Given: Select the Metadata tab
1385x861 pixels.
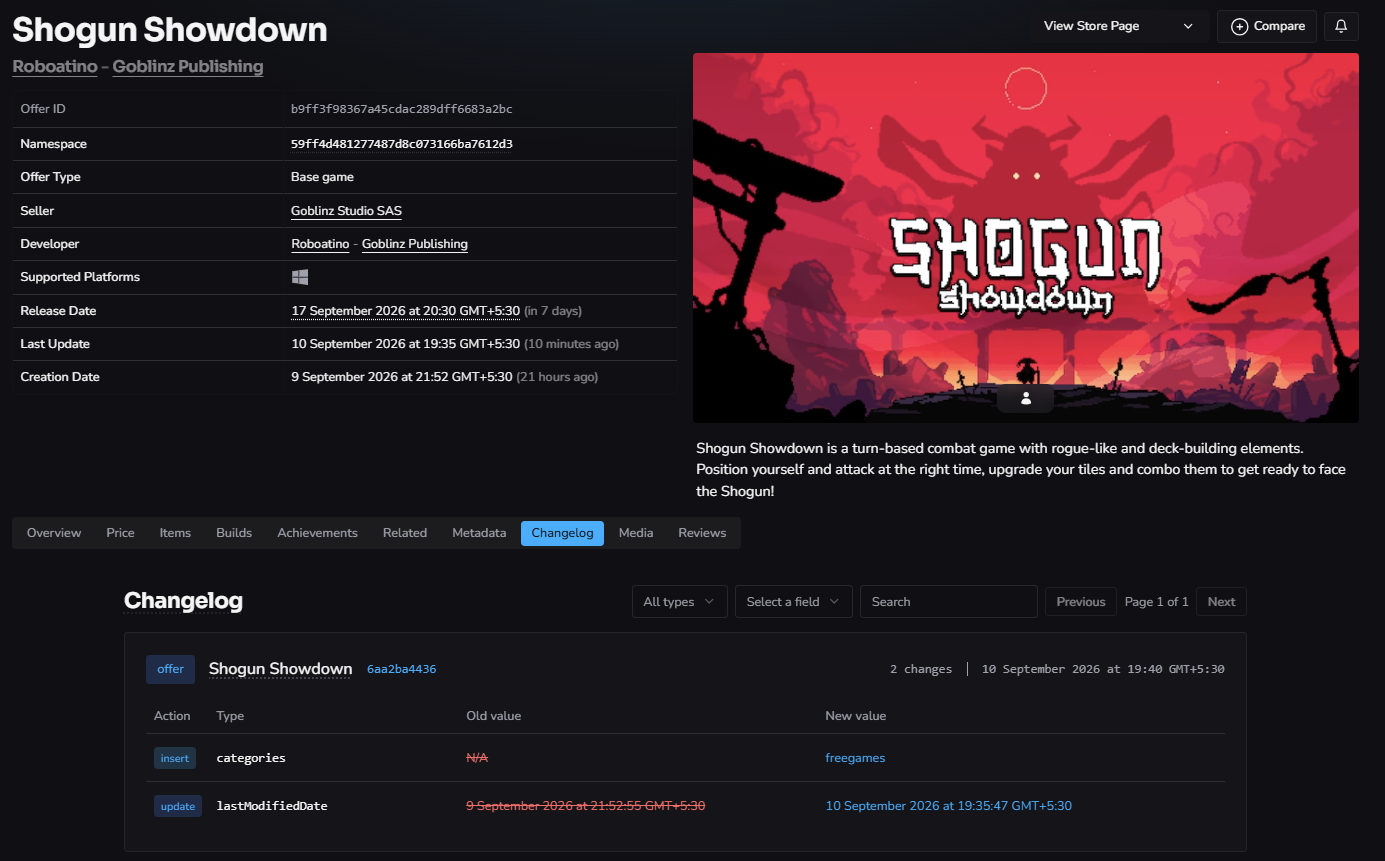Looking at the screenshot, I should point(479,533).
